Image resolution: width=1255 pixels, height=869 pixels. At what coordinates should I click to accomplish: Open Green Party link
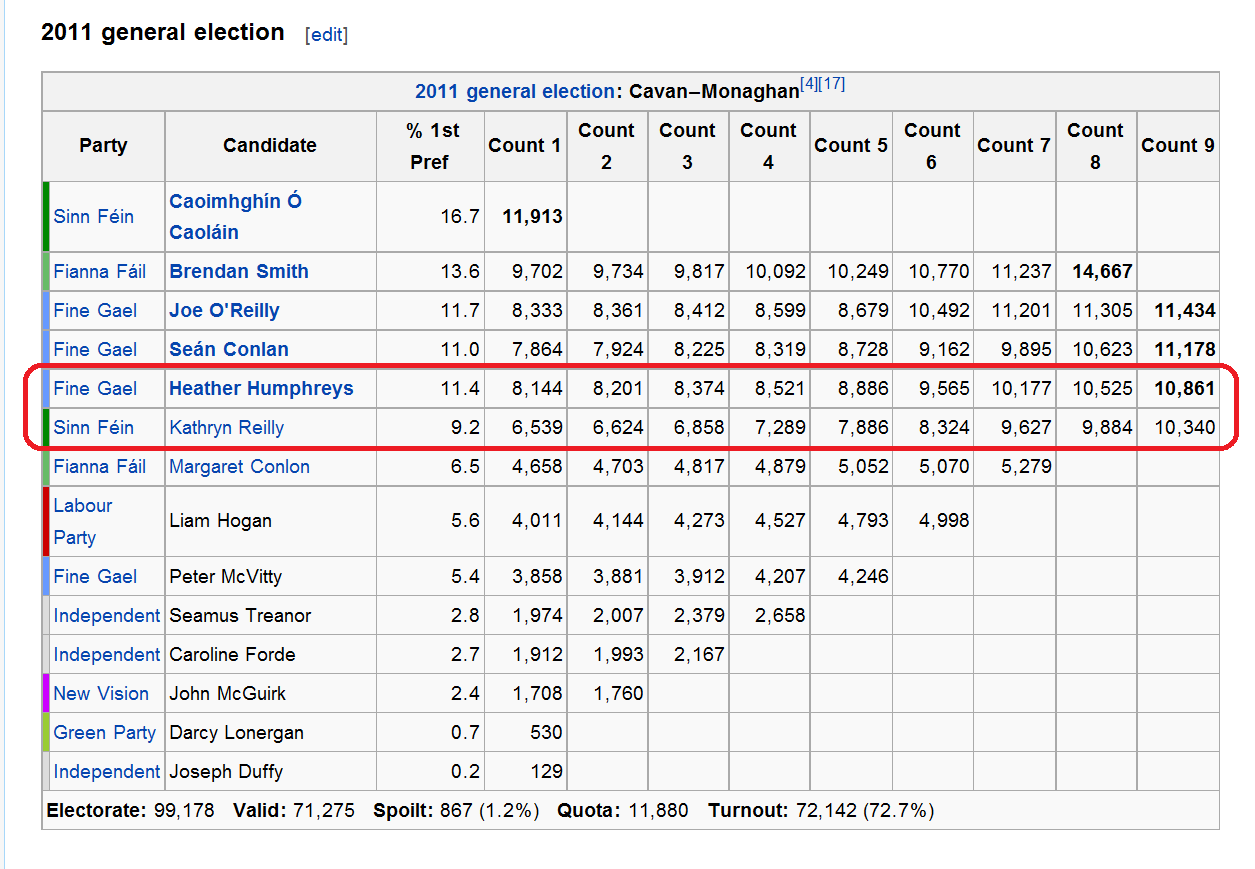(x=104, y=732)
